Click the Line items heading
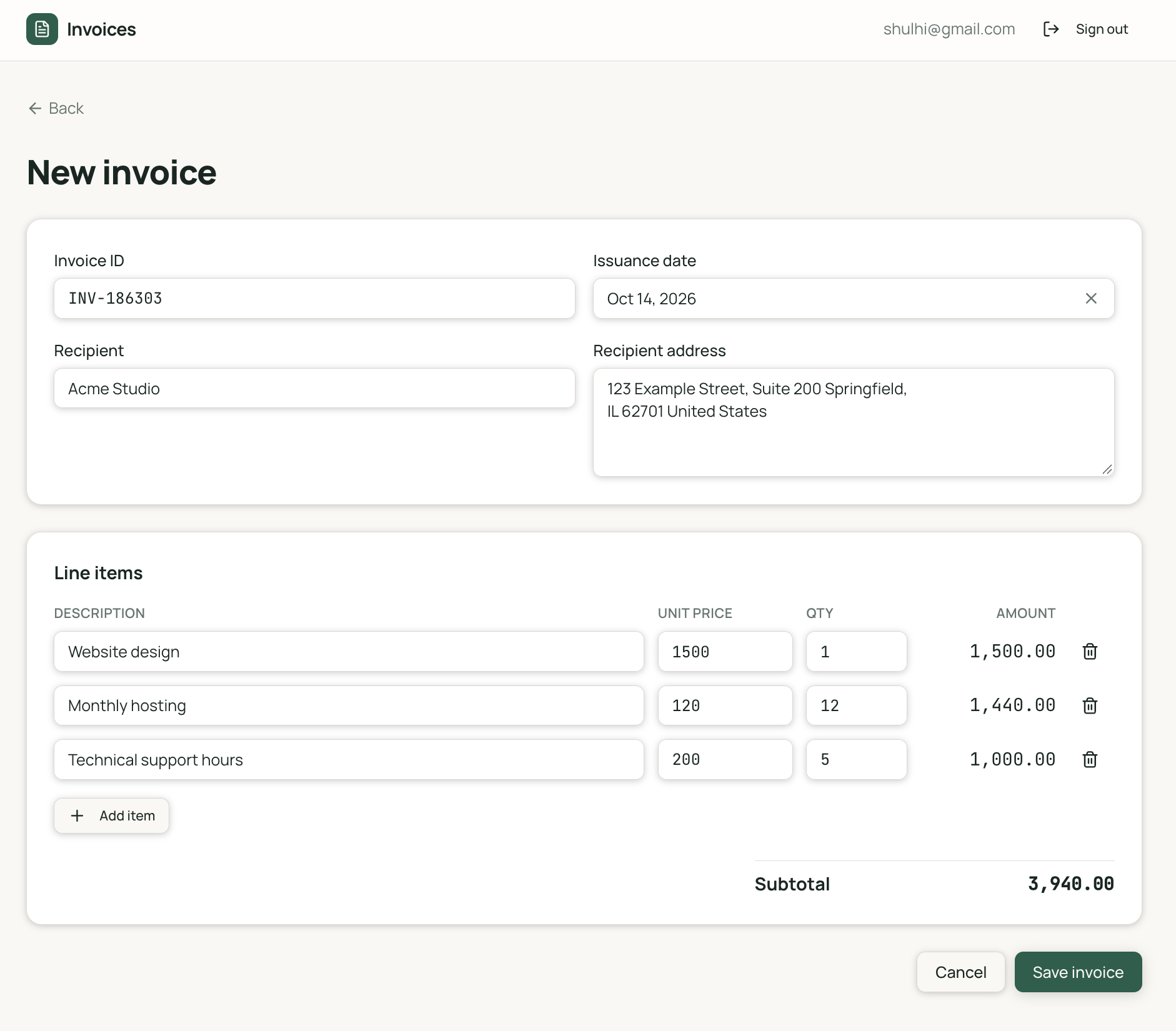The image size is (1176, 1031). point(98,573)
